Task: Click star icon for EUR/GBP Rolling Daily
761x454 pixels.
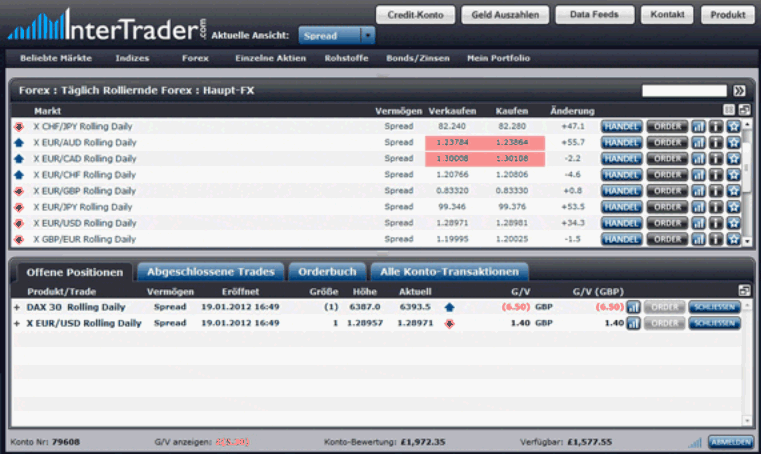Action: (733, 191)
